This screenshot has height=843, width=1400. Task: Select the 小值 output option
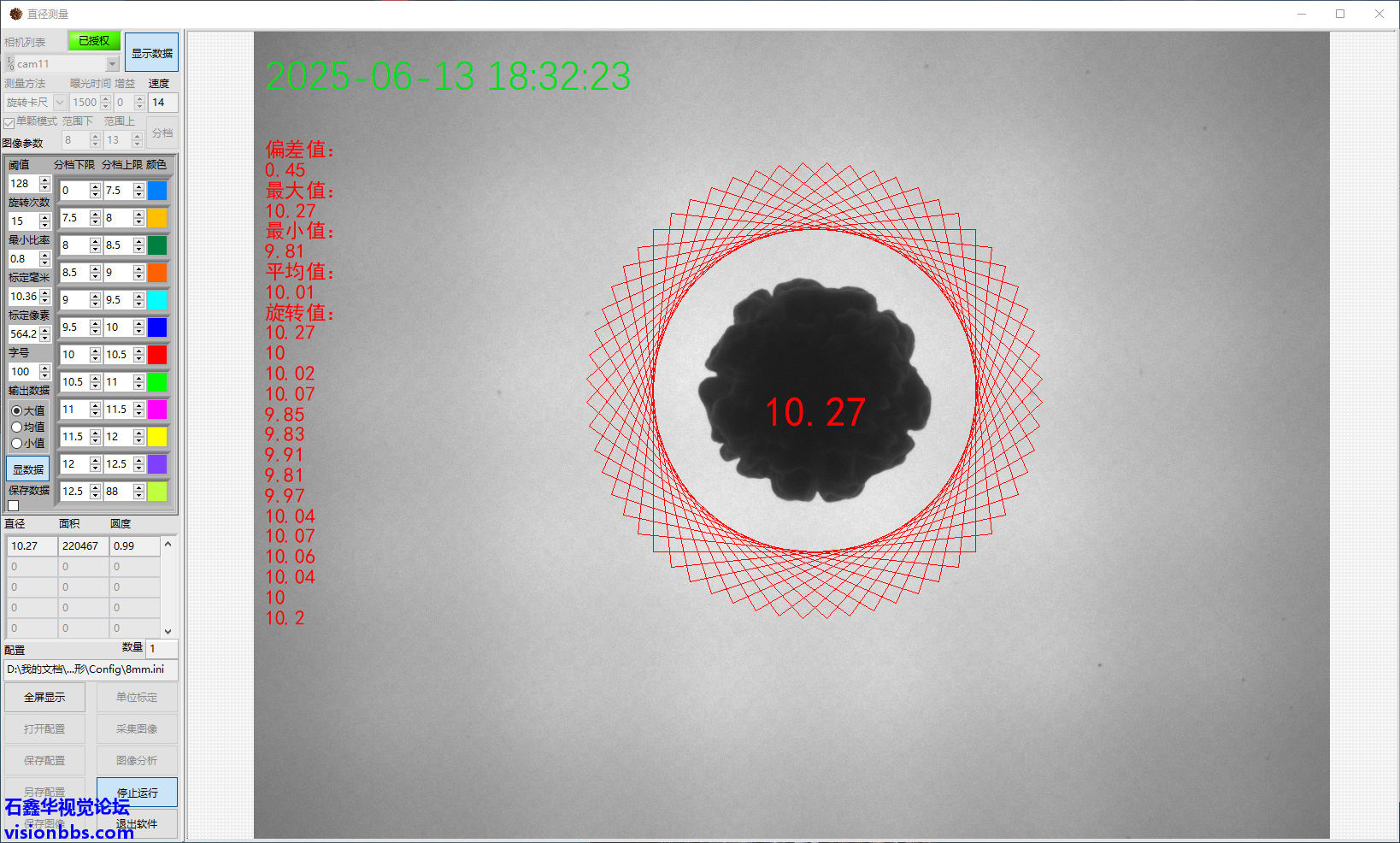pyautogui.click(x=18, y=443)
